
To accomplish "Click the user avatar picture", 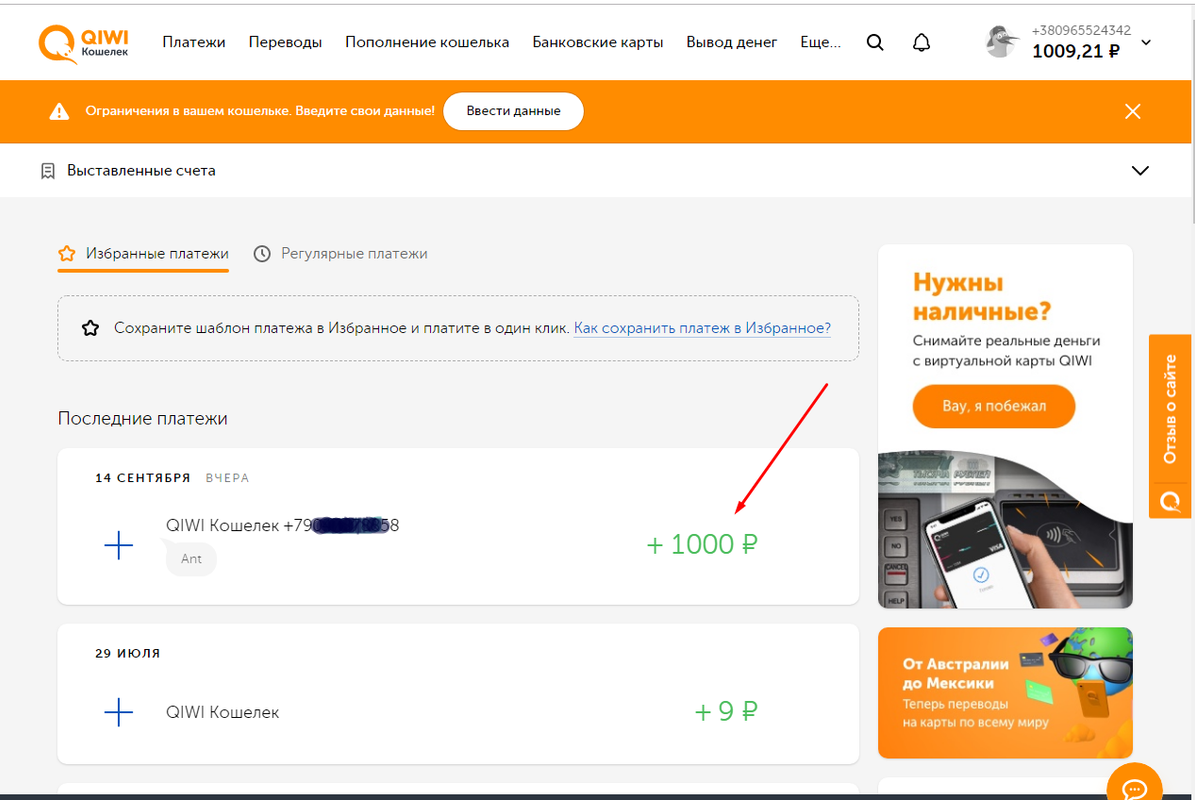I will coord(1001,42).
